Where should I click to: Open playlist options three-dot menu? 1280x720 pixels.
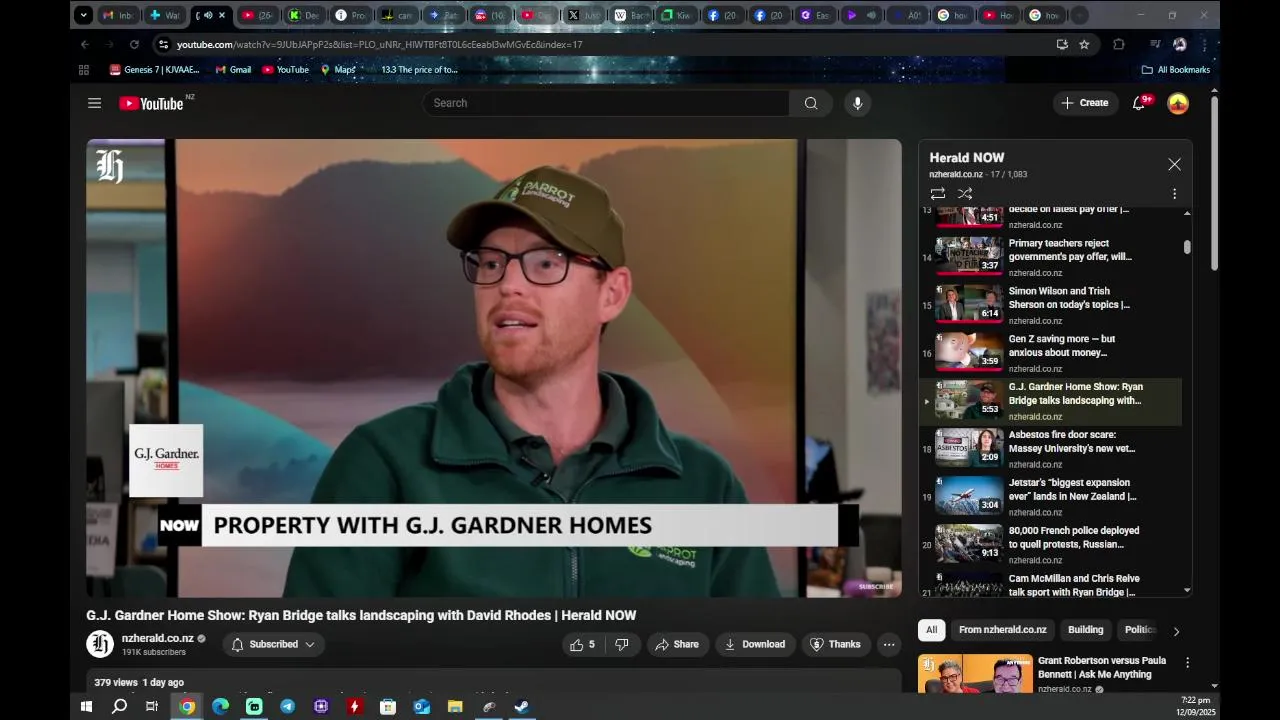coord(1174,193)
